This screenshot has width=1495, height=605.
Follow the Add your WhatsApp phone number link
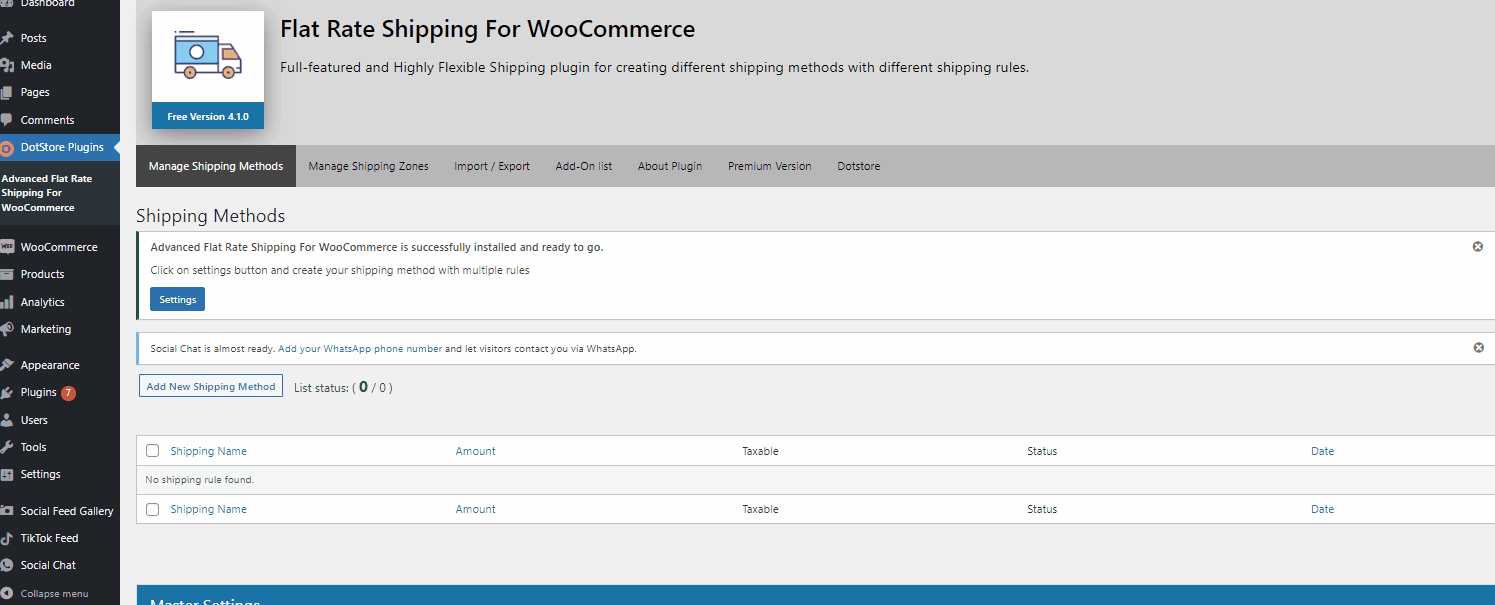(x=360, y=349)
